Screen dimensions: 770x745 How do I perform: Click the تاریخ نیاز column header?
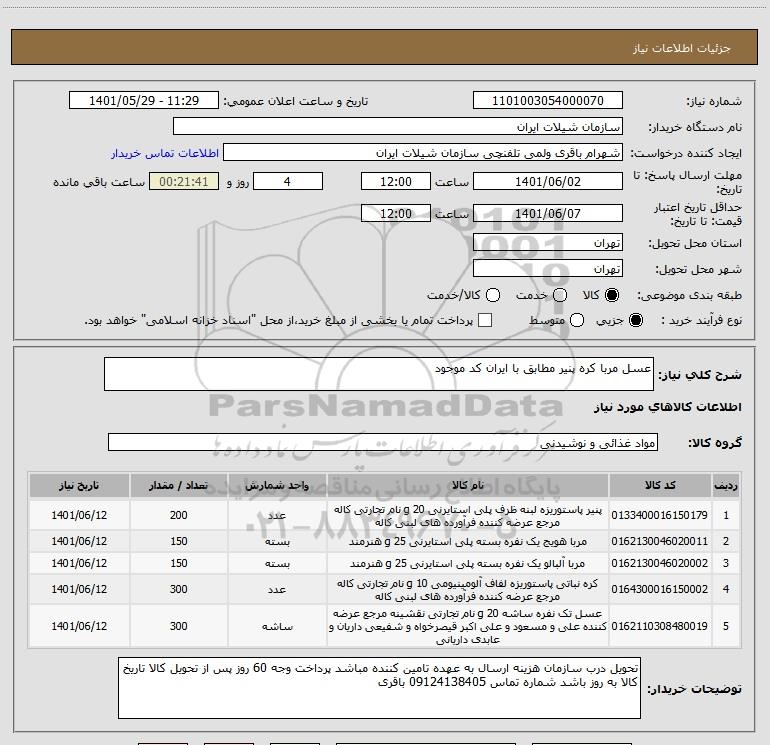[79, 486]
